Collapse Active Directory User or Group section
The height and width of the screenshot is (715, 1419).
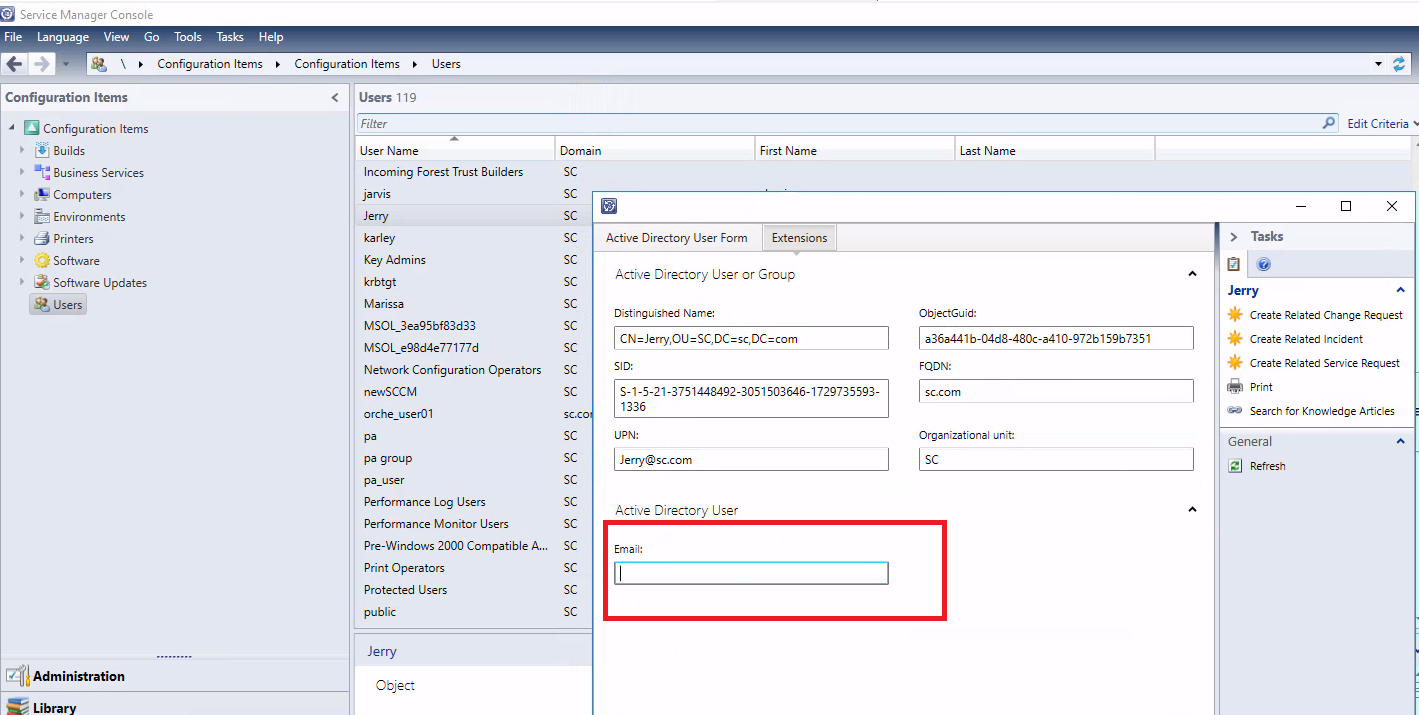coord(1192,274)
